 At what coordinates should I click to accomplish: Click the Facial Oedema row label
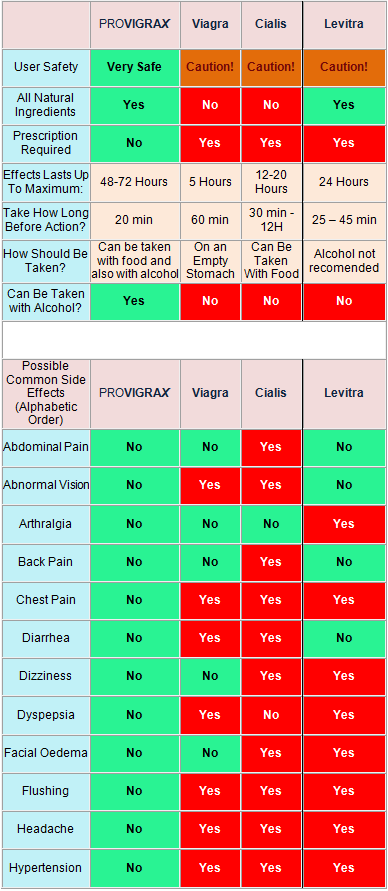coord(45,753)
